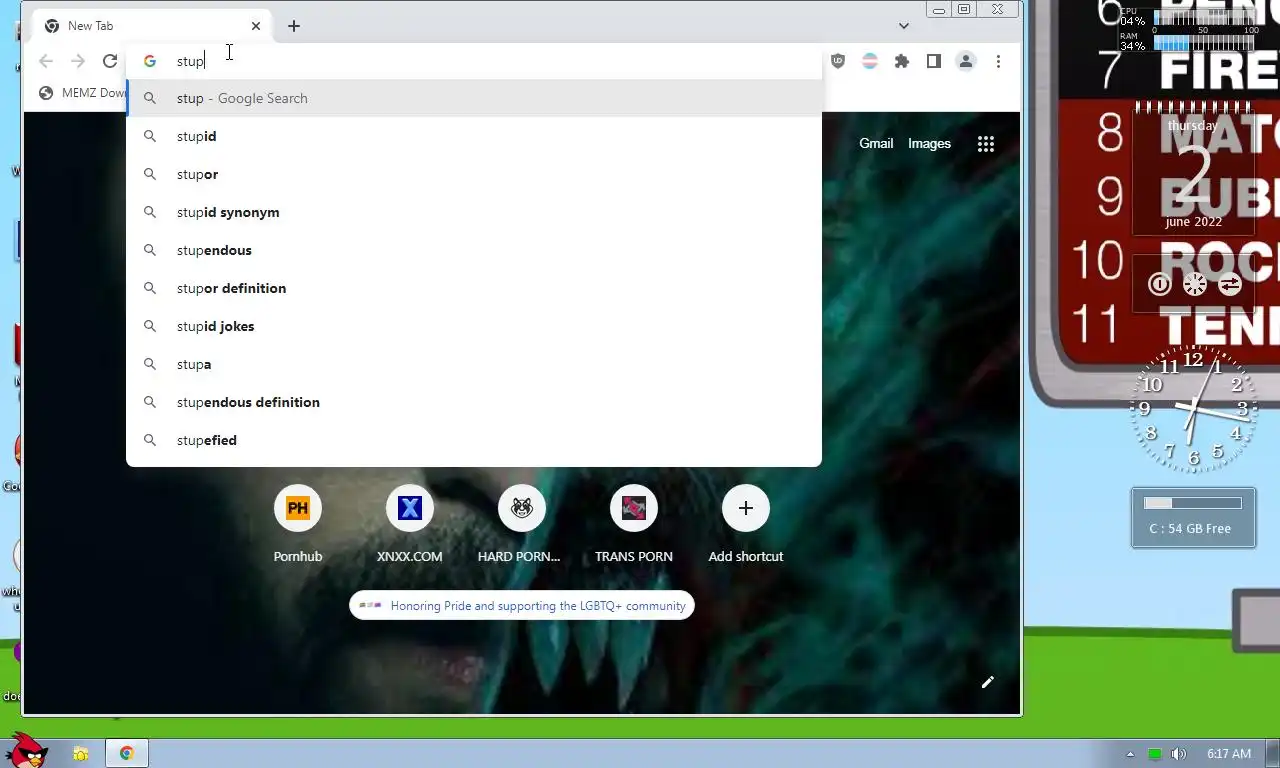Select the "stupa" suggestion
The width and height of the screenshot is (1280, 768).
[474, 364]
